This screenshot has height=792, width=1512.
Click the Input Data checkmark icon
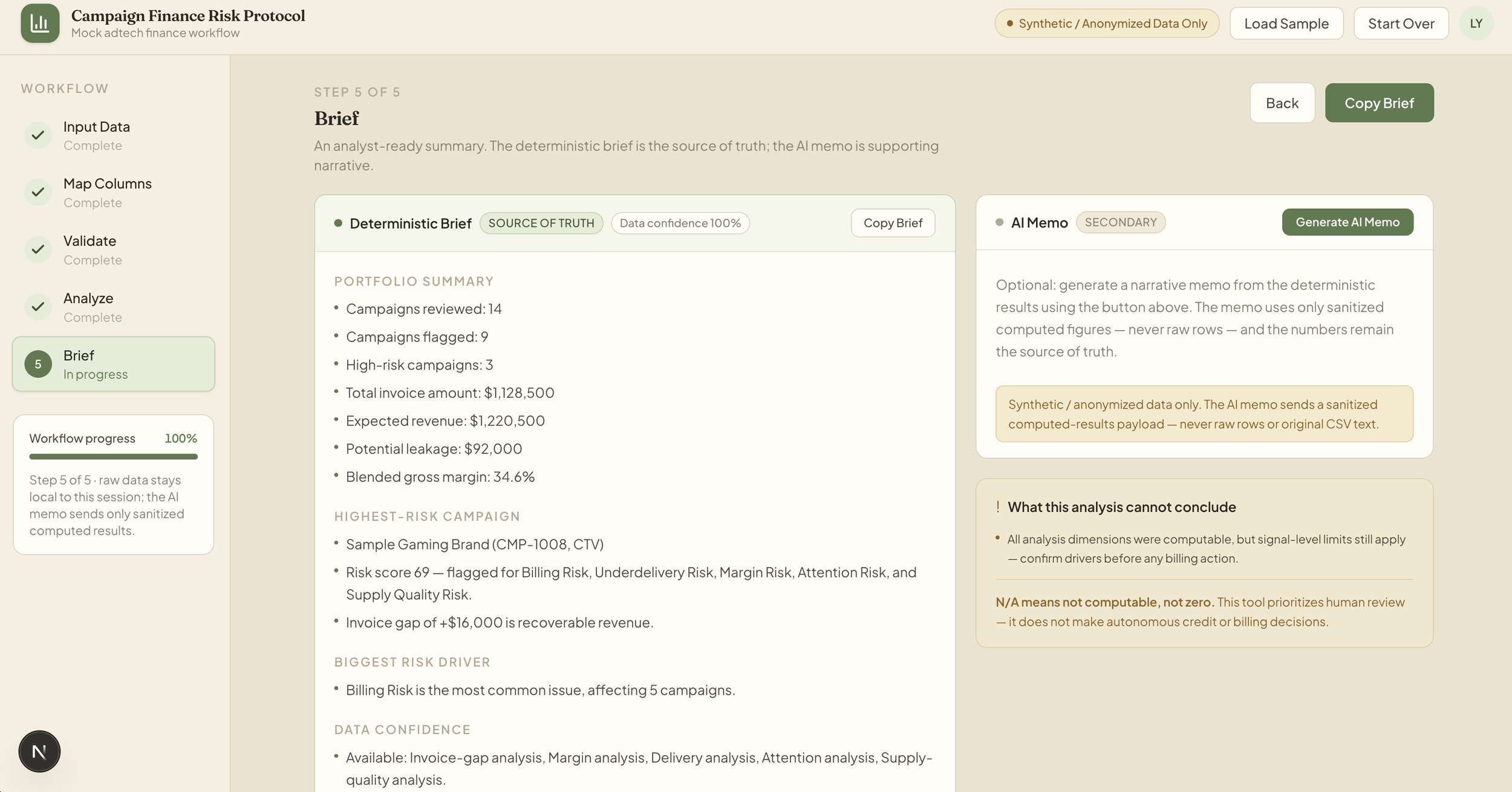38,135
